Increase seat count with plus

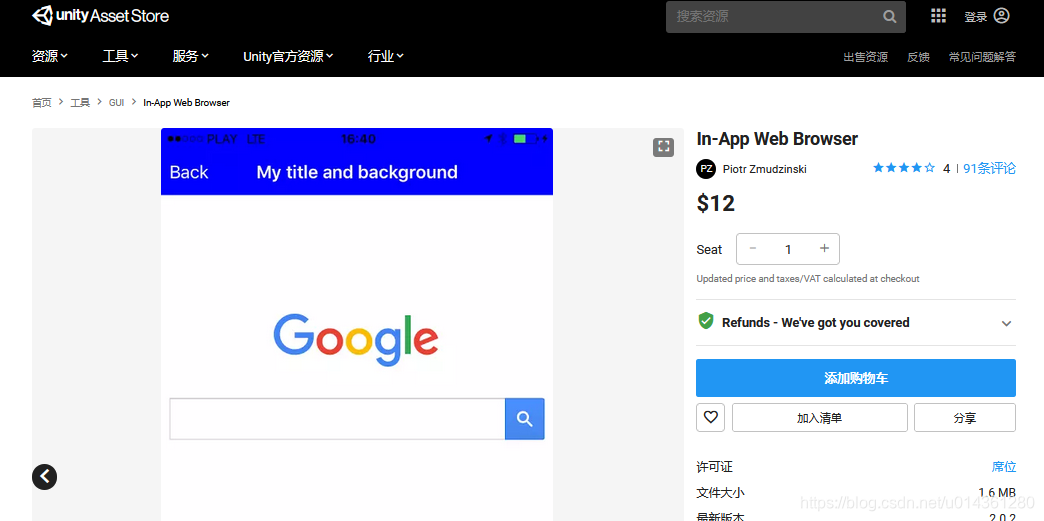click(x=824, y=249)
